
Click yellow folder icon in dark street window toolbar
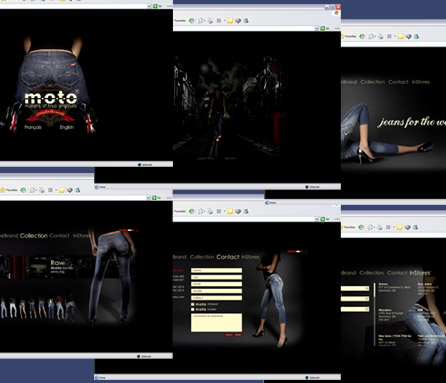click(230, 21)
